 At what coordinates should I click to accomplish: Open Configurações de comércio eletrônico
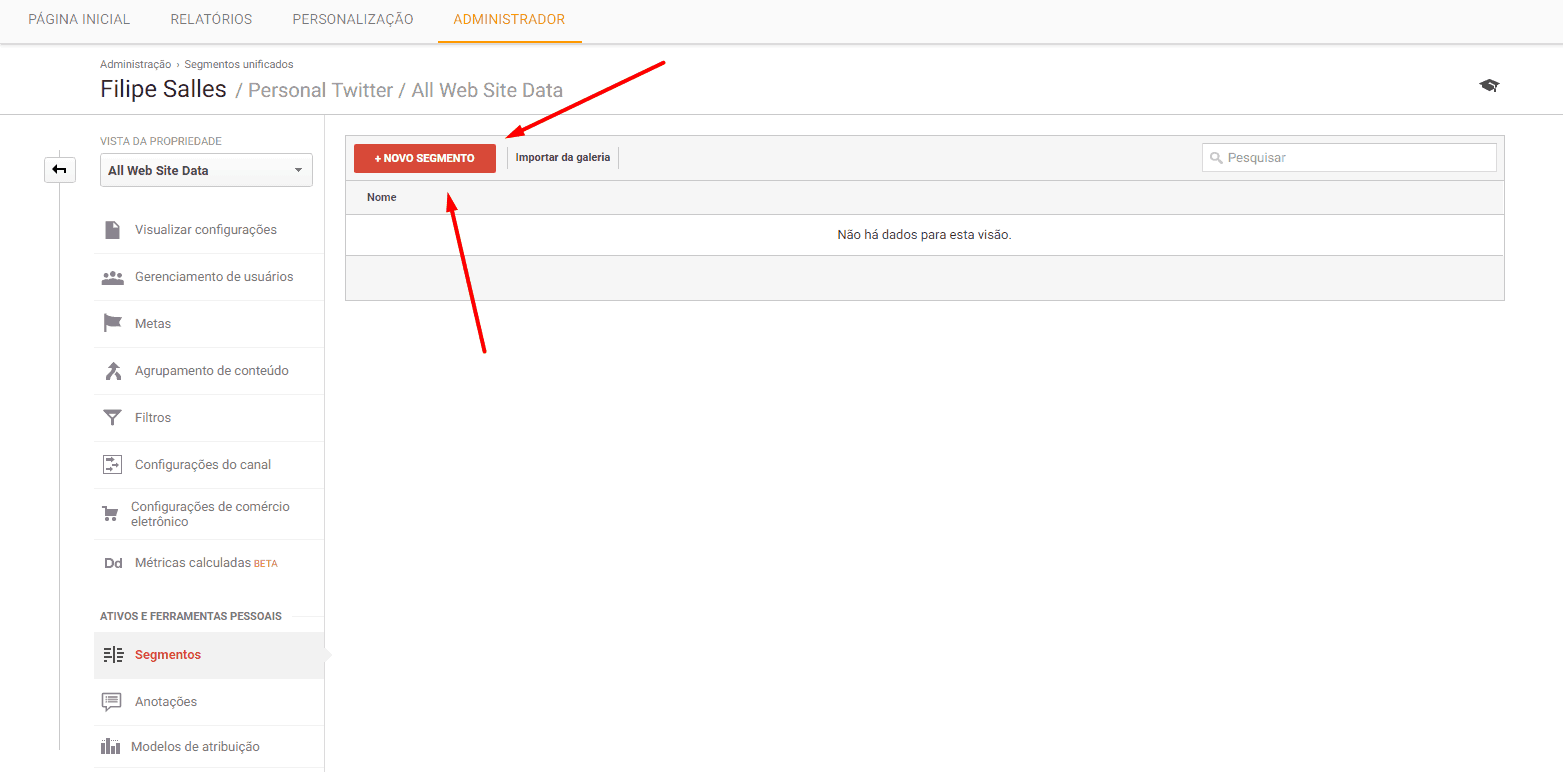pos(209,514)
